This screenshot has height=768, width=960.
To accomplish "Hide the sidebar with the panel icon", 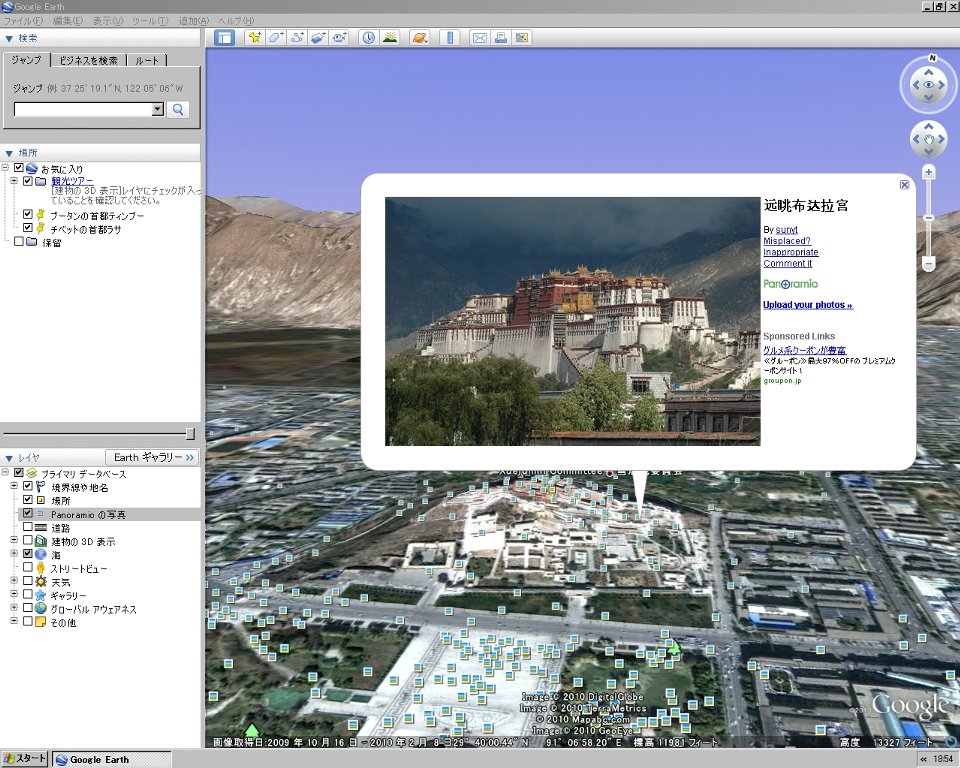I will 224,38.
